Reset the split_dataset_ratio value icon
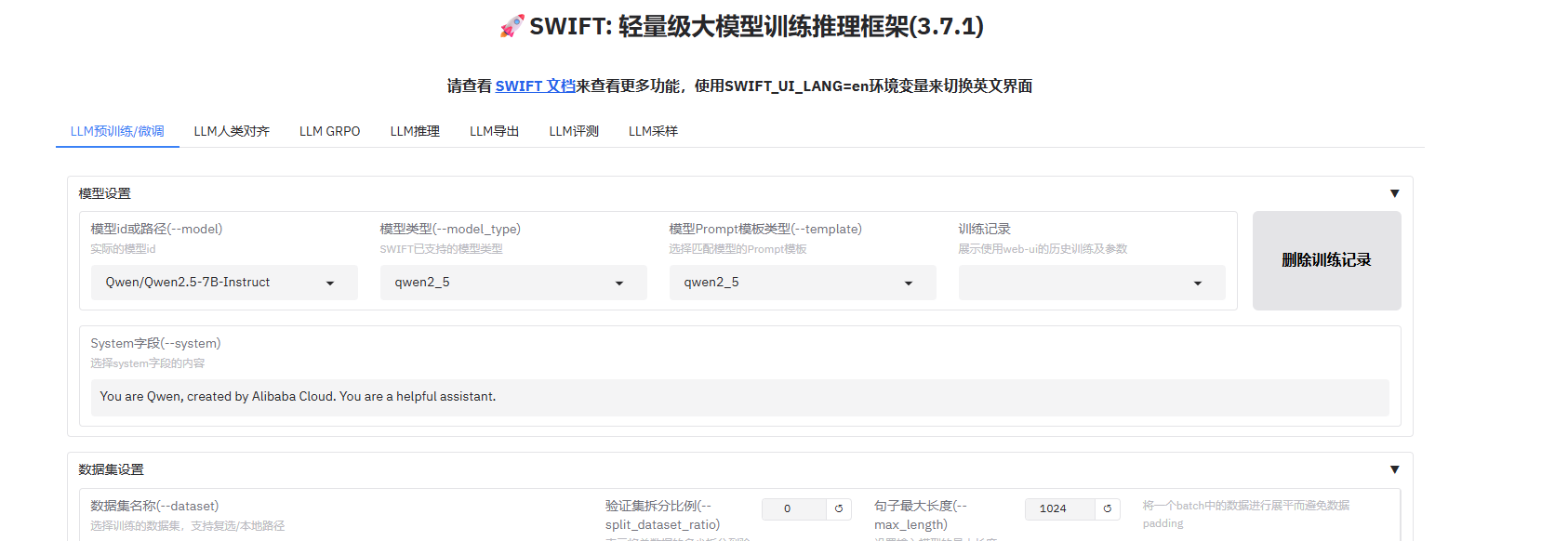Screen dimensions: 1568x541 click(x=839, y=508)
